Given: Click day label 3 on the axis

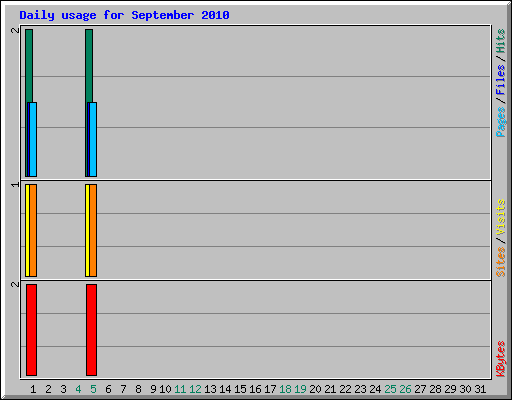Looking at the screenshot, I should (x=63, y=389).
